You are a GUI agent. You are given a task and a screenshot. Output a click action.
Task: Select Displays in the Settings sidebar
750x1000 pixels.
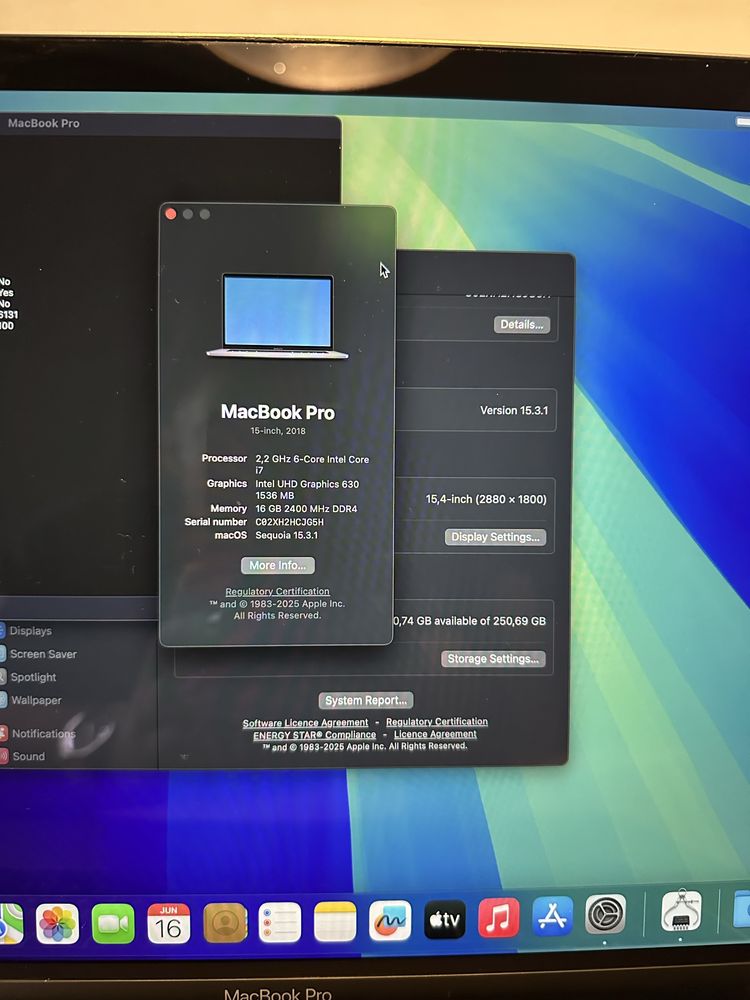(x=31, y=631)
